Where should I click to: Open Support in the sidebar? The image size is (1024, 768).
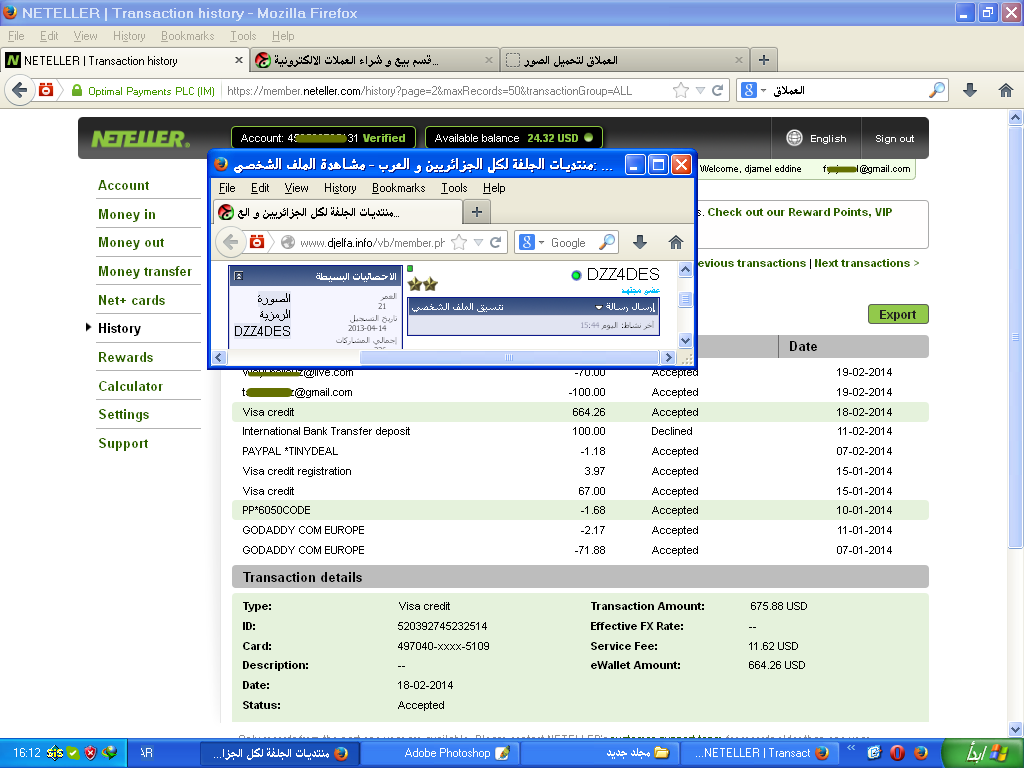pyautogui.click(x=123, y=443)
